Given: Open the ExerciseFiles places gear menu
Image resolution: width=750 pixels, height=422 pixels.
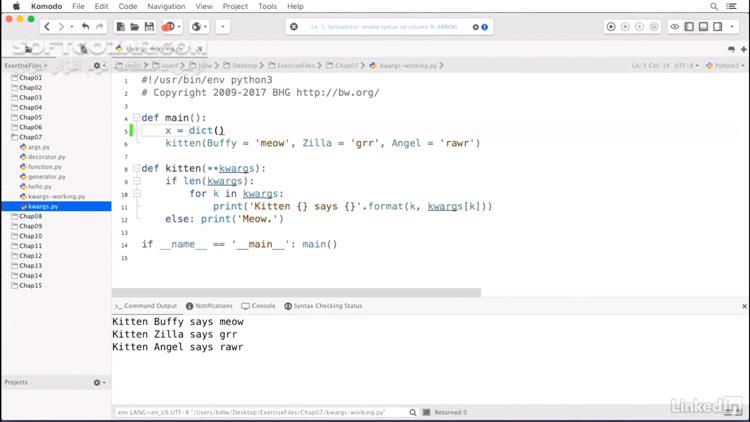Looking at the screenshot, I should tap(97, 66).
